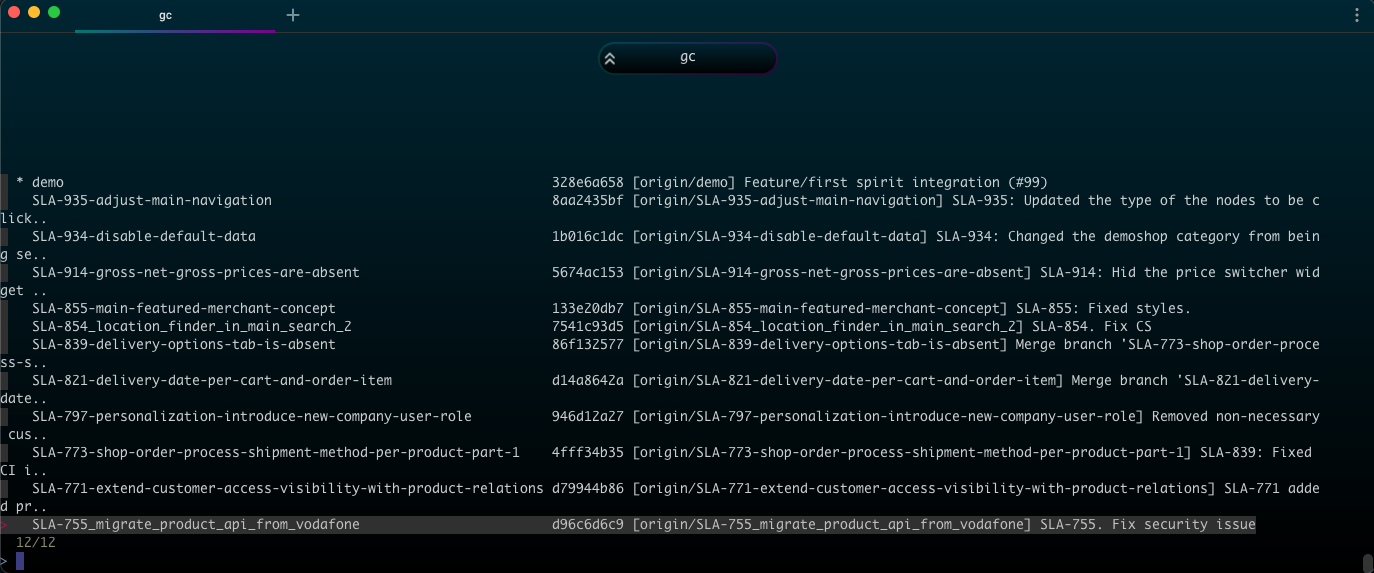Click the red pointer on selected row
Viewport: 1374px width, 573px height.
[4, 525]
